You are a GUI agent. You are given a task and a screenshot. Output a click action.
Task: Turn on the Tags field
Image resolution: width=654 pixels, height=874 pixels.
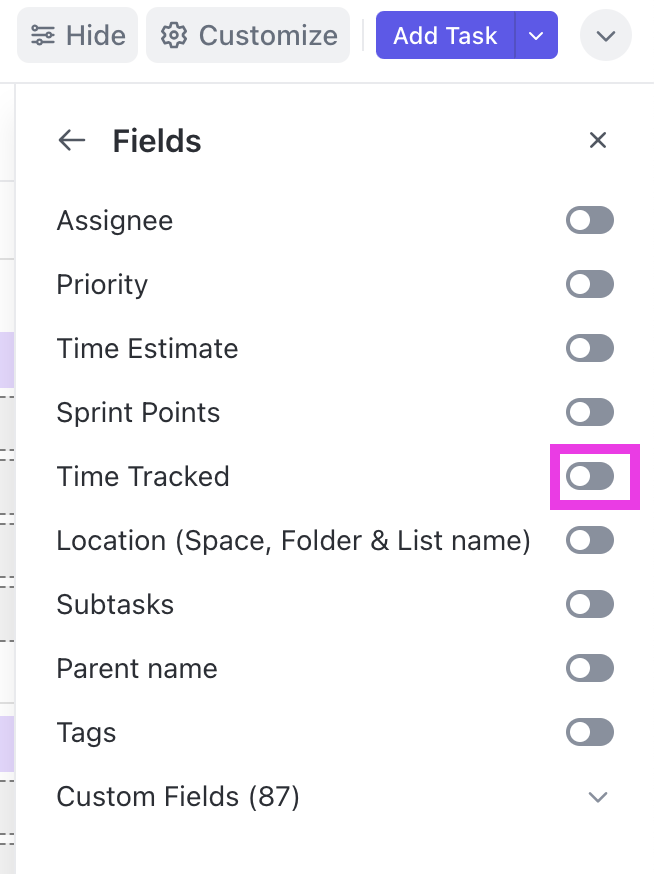(x=589, y=733)
